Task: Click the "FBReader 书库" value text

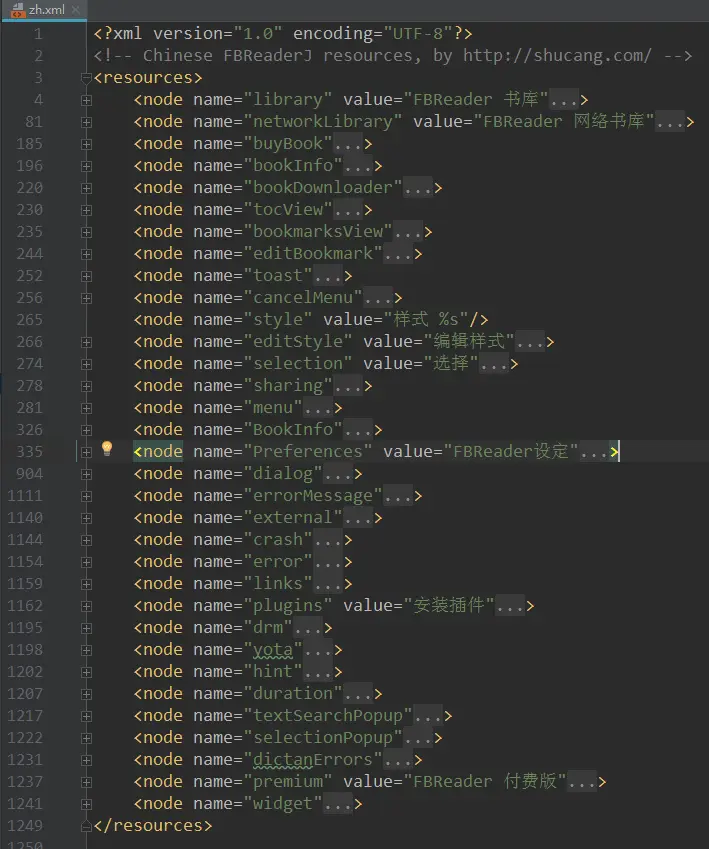Action: click(x=475, y=99)
